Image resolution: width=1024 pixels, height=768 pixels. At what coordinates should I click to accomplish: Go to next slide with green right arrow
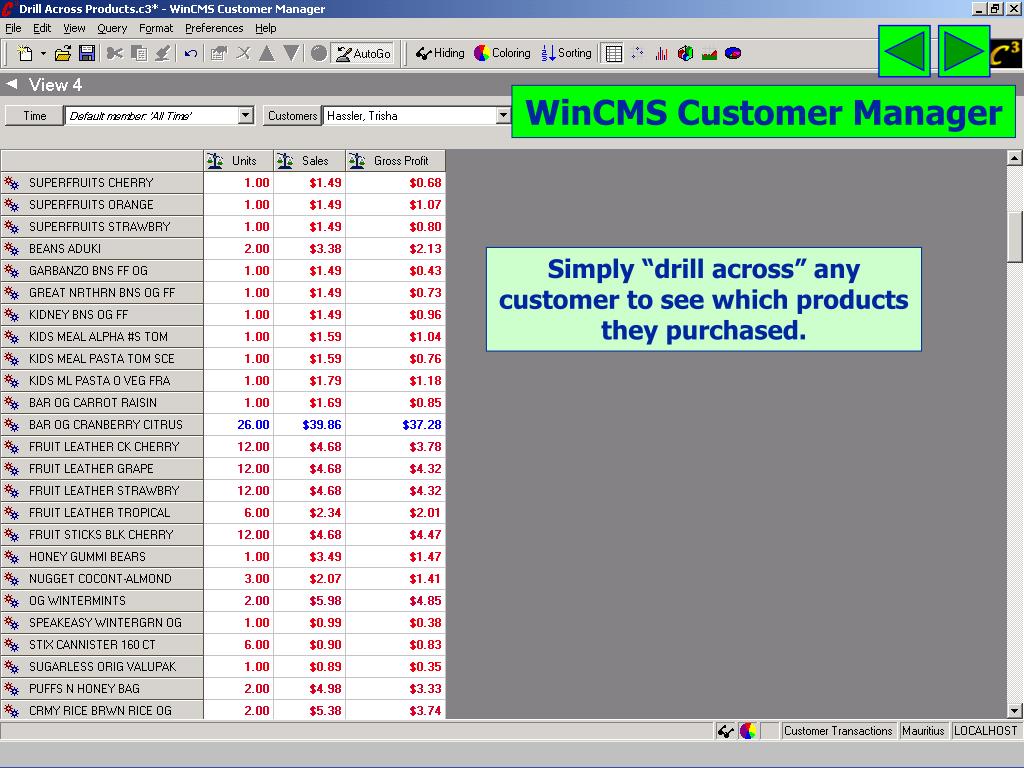[964, 51]
